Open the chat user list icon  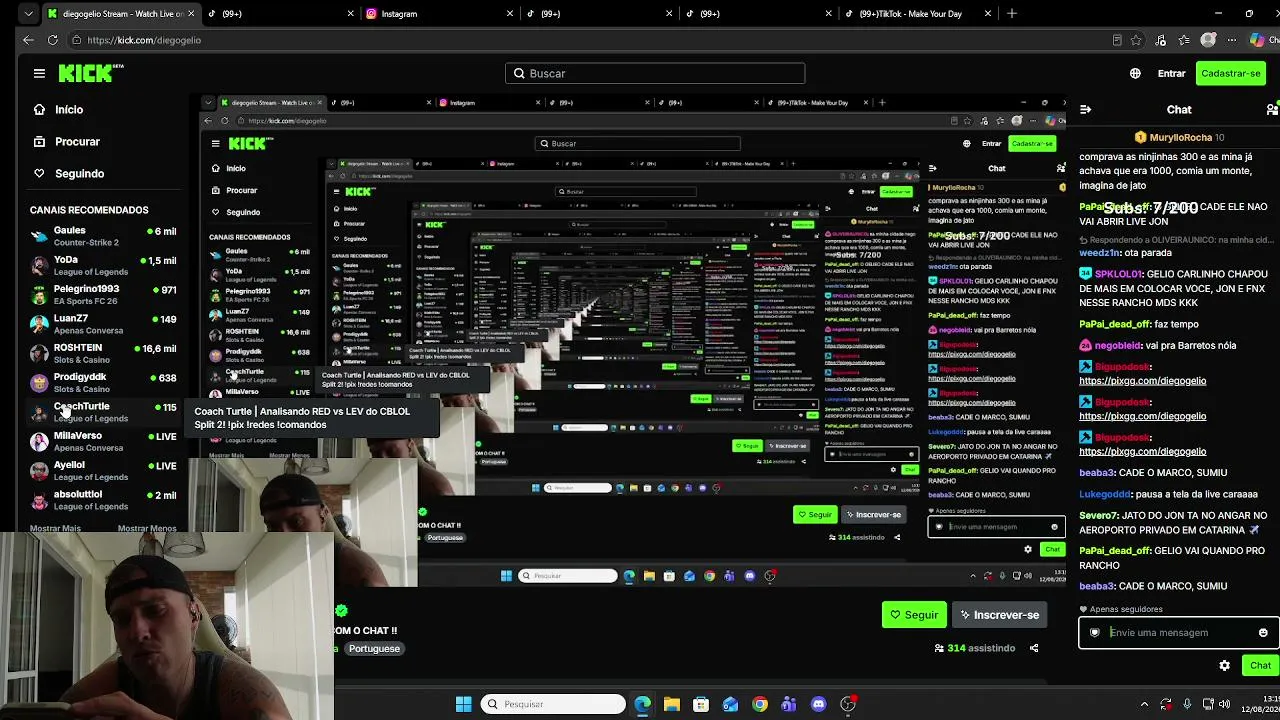coord(1271,110)
